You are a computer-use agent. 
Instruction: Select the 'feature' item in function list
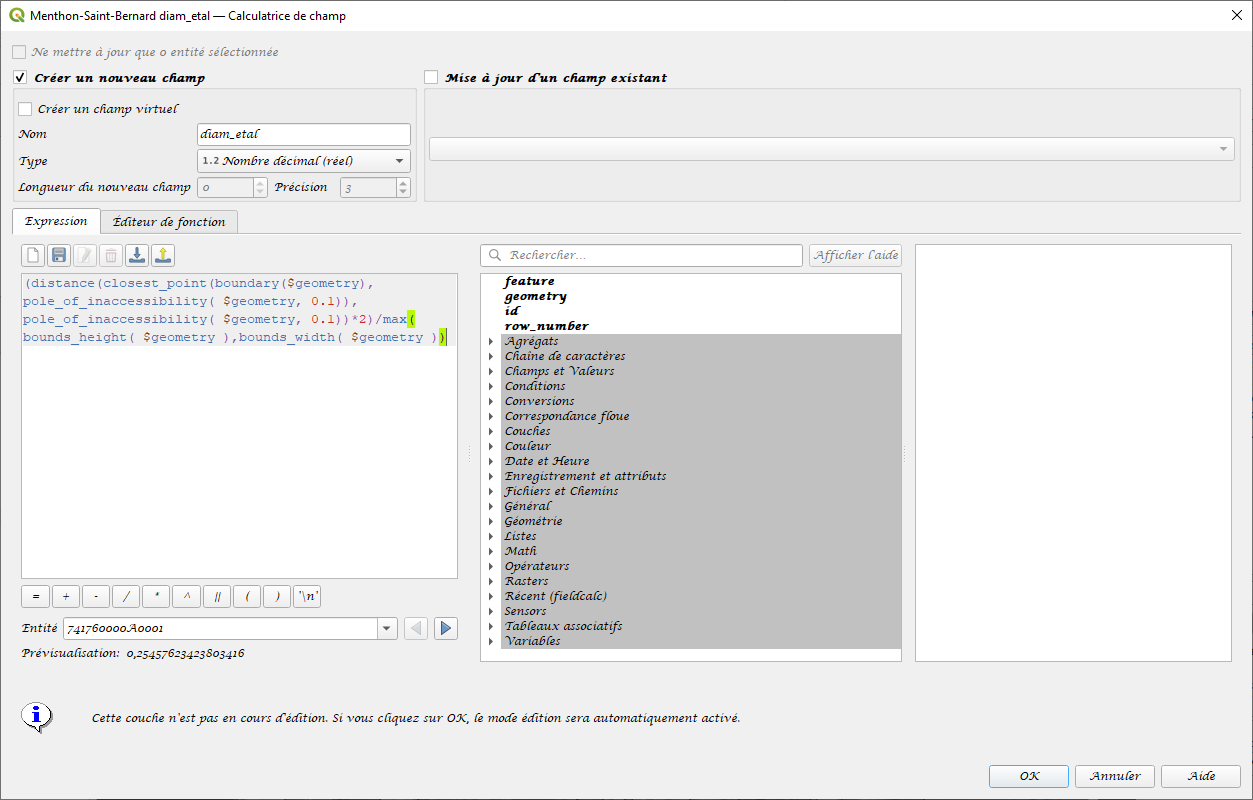coord(529,282)
